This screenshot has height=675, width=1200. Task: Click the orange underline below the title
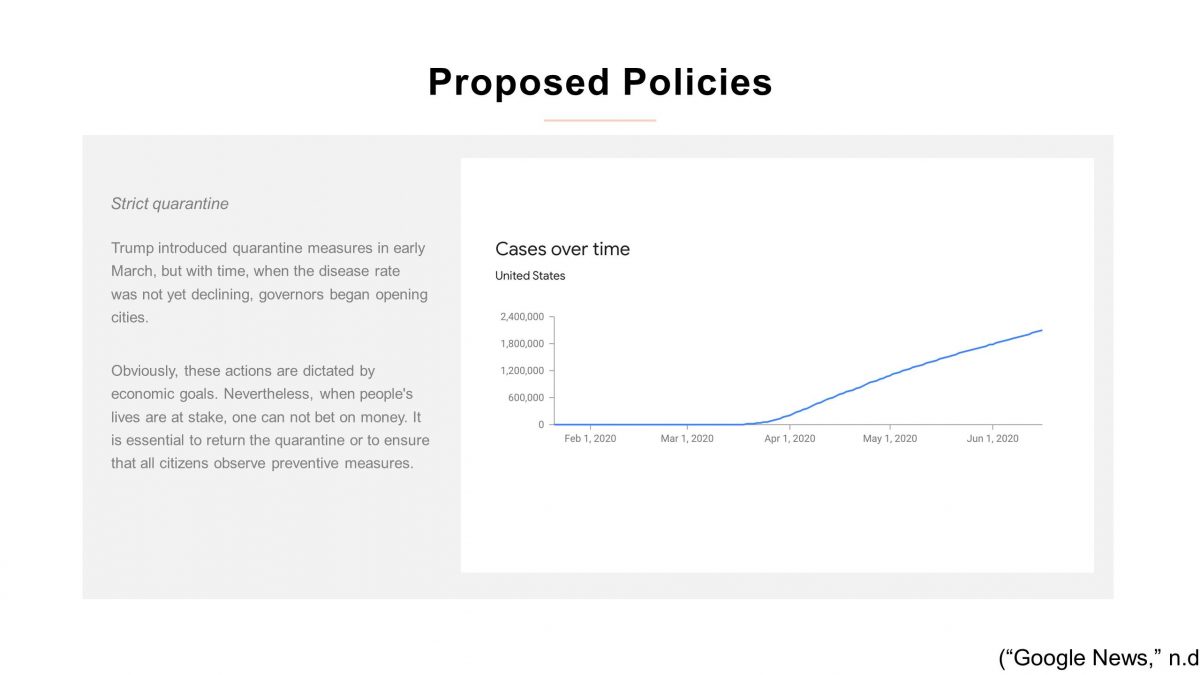pos(600,120)
